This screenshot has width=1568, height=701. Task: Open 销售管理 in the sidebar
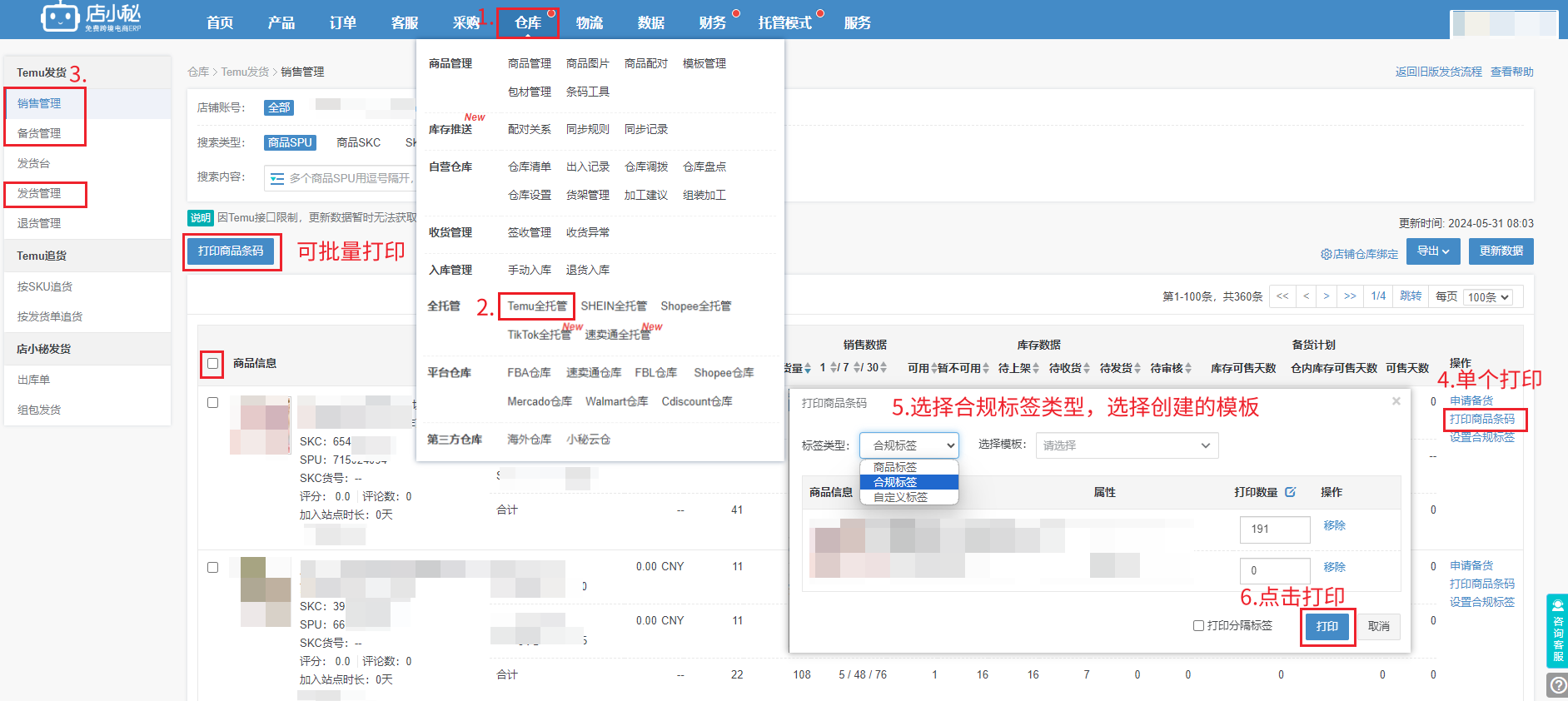click(x=39, y=103)
